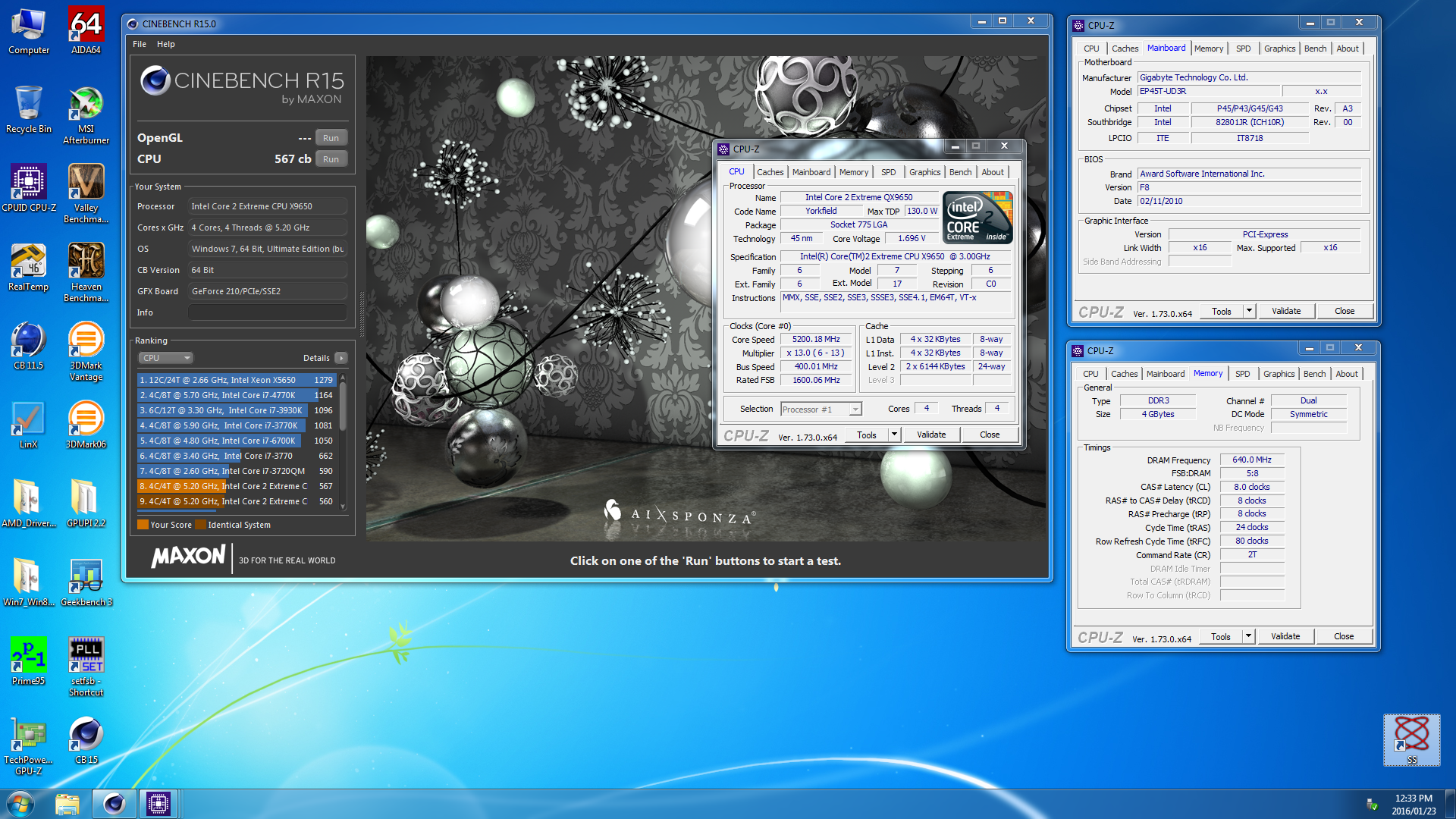The width and height of the screenshot is (1456, 819).
Task: Select the Core i7-4770K ranking entry
Action: 237,395
